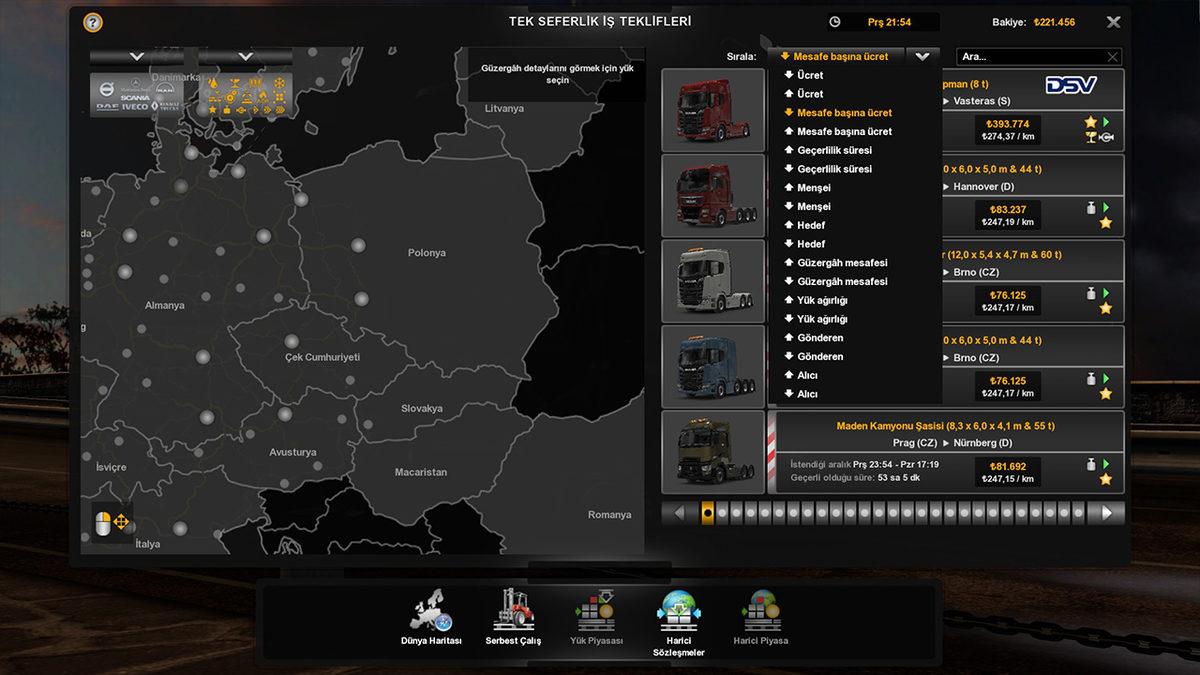This screenshot has width=1200, height=675.
Task: Open the truck brand filter chevron
Action: tap(137, 56)
